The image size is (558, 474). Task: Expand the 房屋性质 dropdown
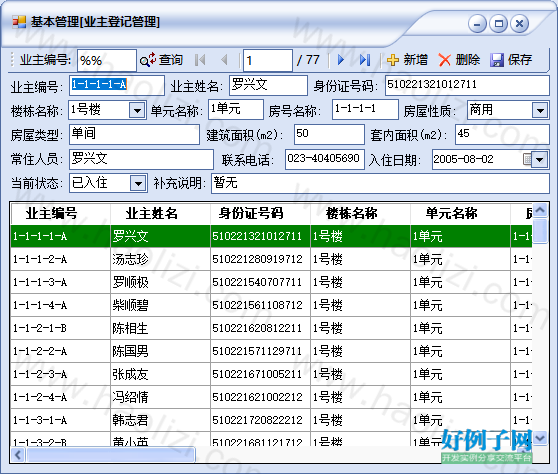tap(540, 110)
